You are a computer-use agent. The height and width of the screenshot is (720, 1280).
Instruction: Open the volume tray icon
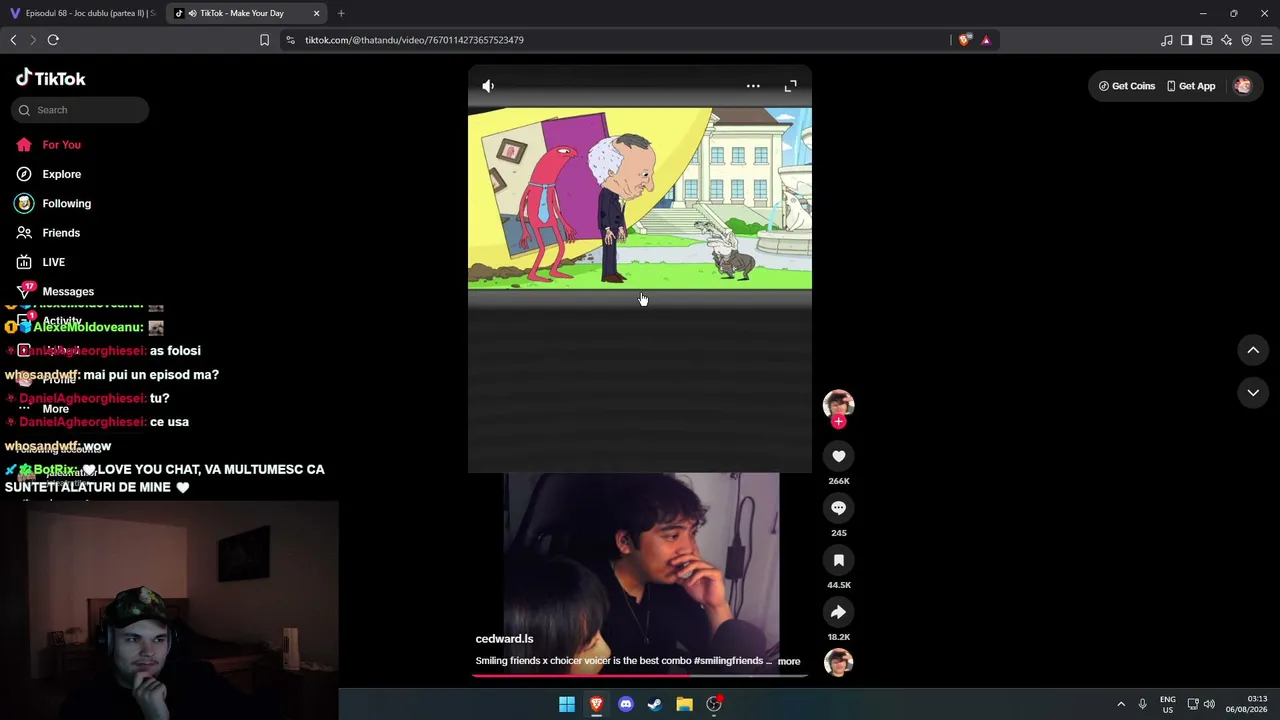tap(1209, 704)
